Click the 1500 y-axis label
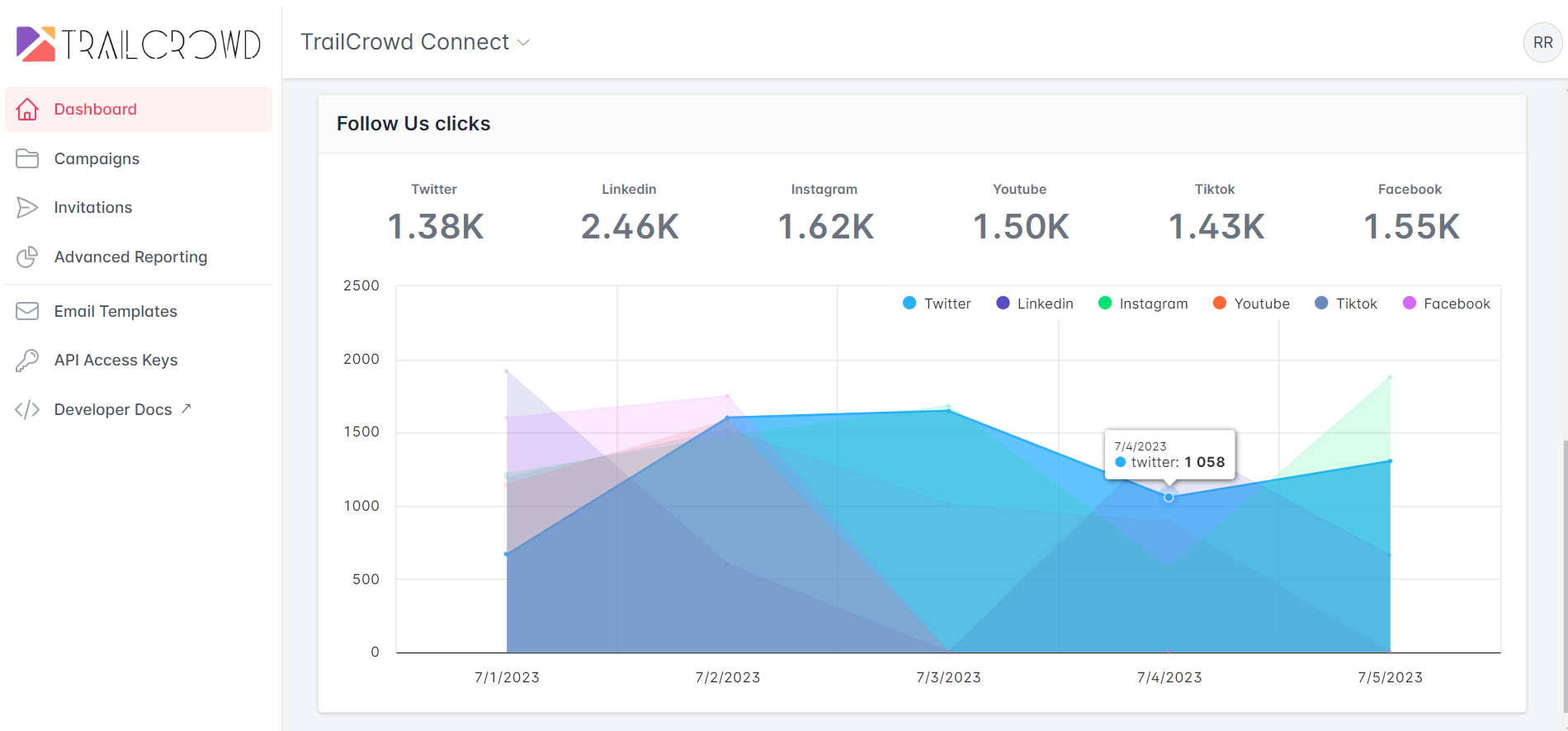 click(361, 432)
